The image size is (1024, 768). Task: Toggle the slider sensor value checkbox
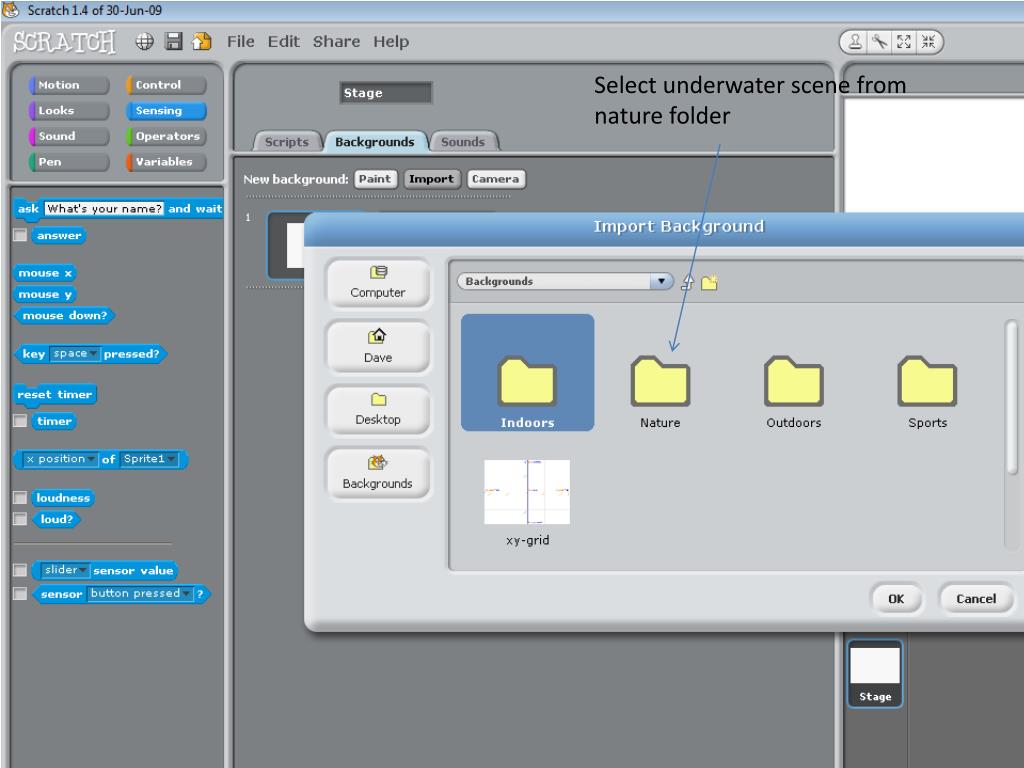pos(20,570)
